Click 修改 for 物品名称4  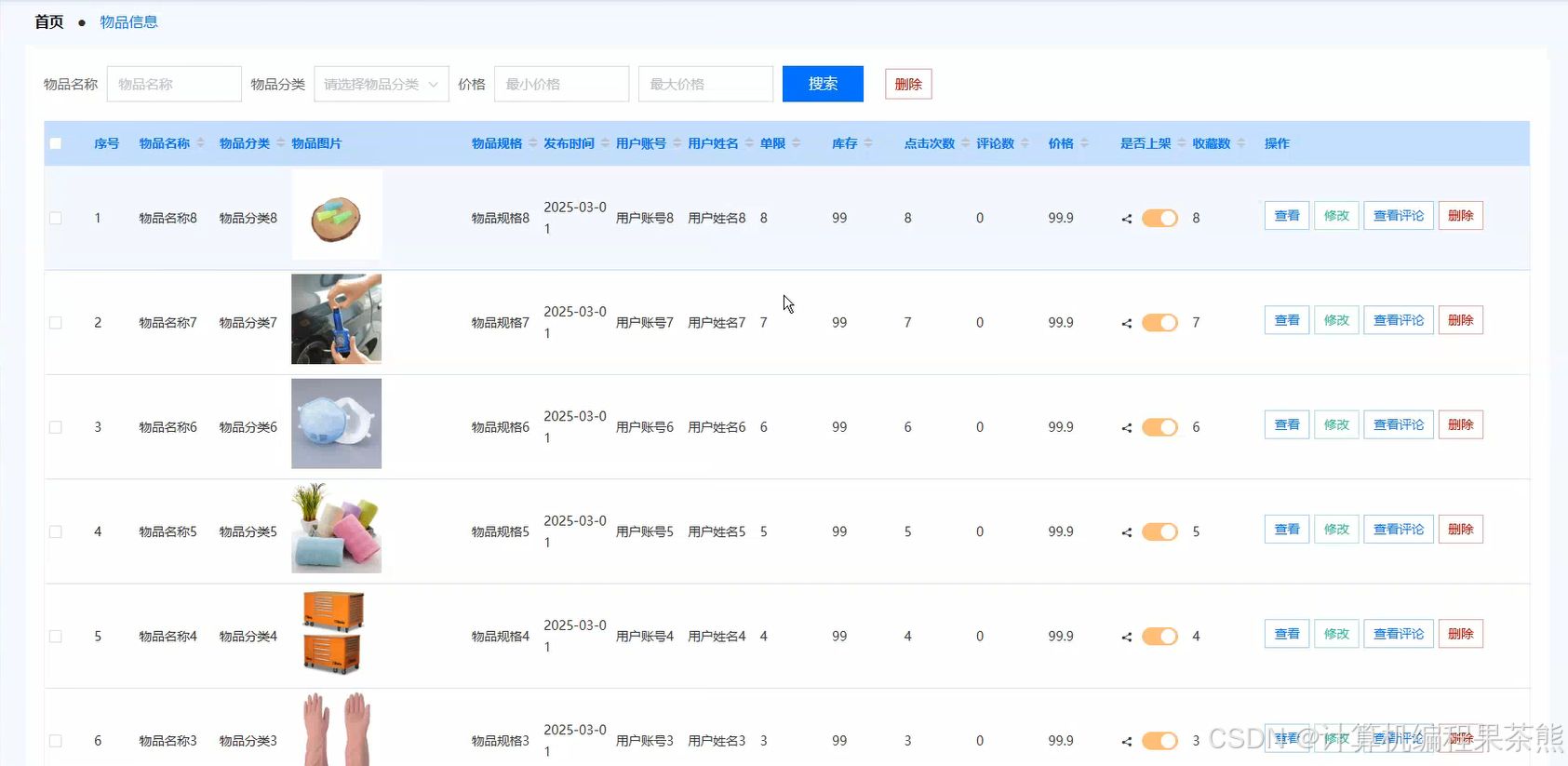pyautogui.click(x=1336, y=634)
